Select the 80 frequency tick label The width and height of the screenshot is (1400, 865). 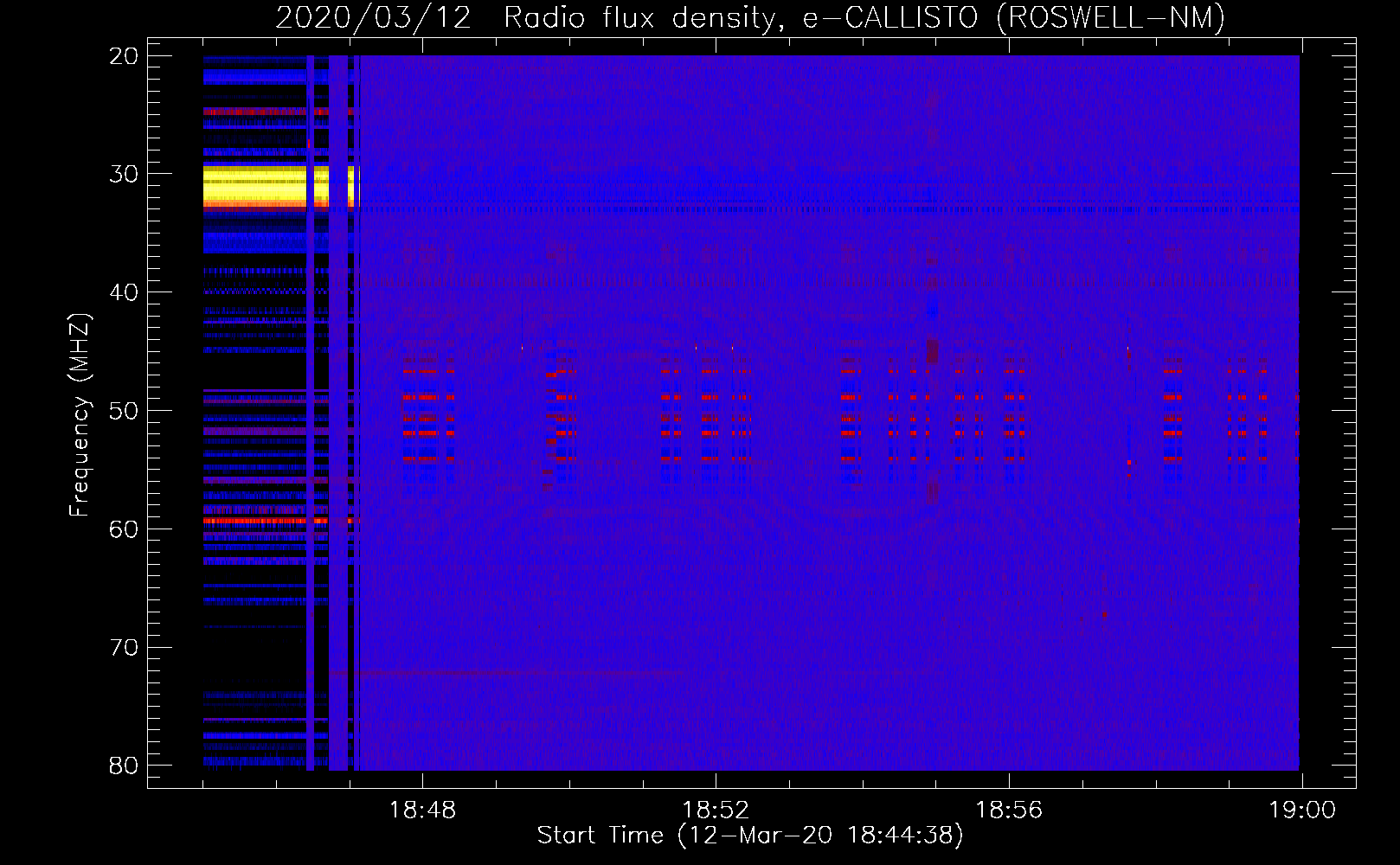[124, 766]
